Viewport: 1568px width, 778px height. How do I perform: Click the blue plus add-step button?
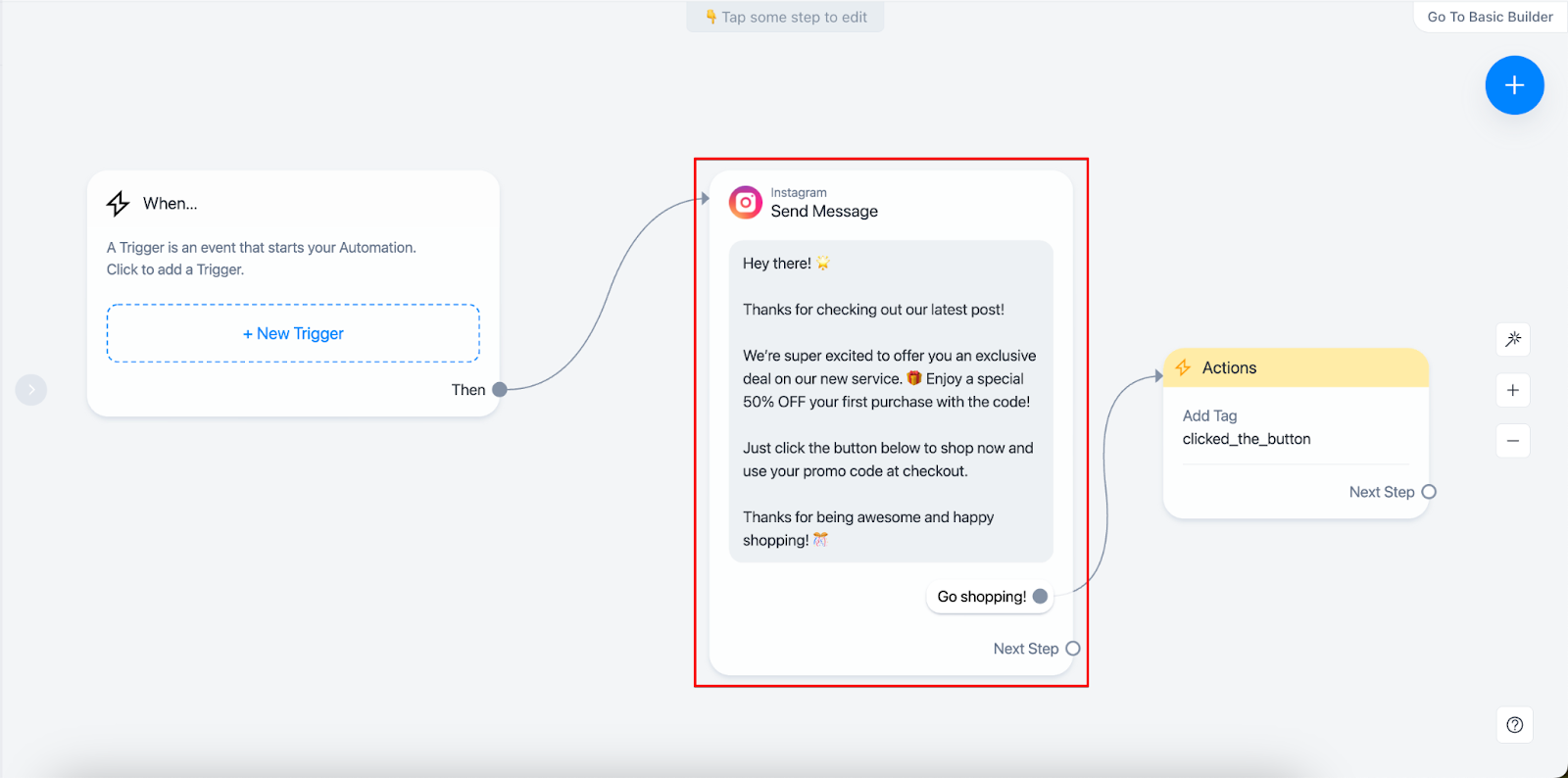[1514, 85]
